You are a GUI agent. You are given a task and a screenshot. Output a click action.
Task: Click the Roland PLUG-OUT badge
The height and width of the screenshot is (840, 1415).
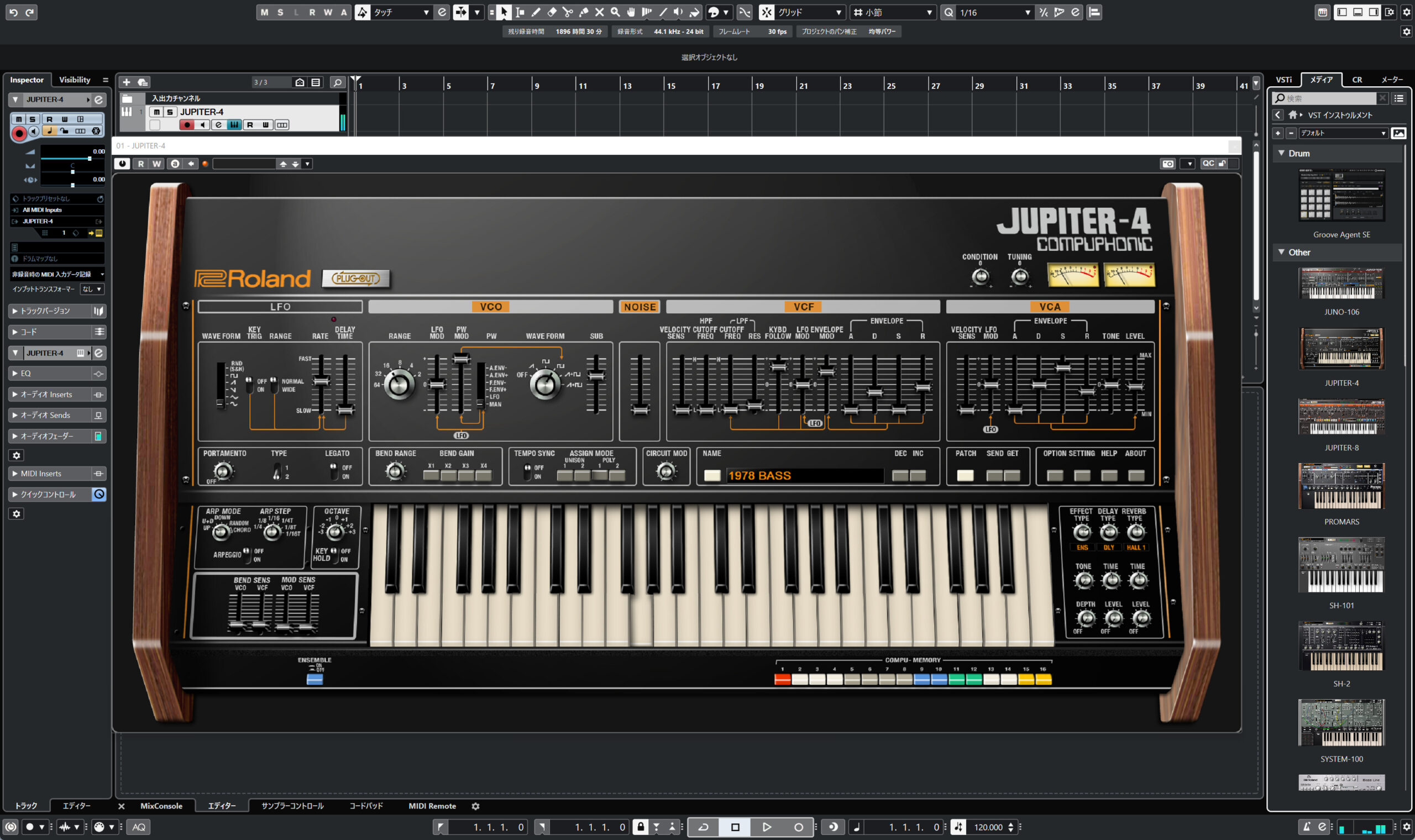pyautogui.click(x=355, y=278)
